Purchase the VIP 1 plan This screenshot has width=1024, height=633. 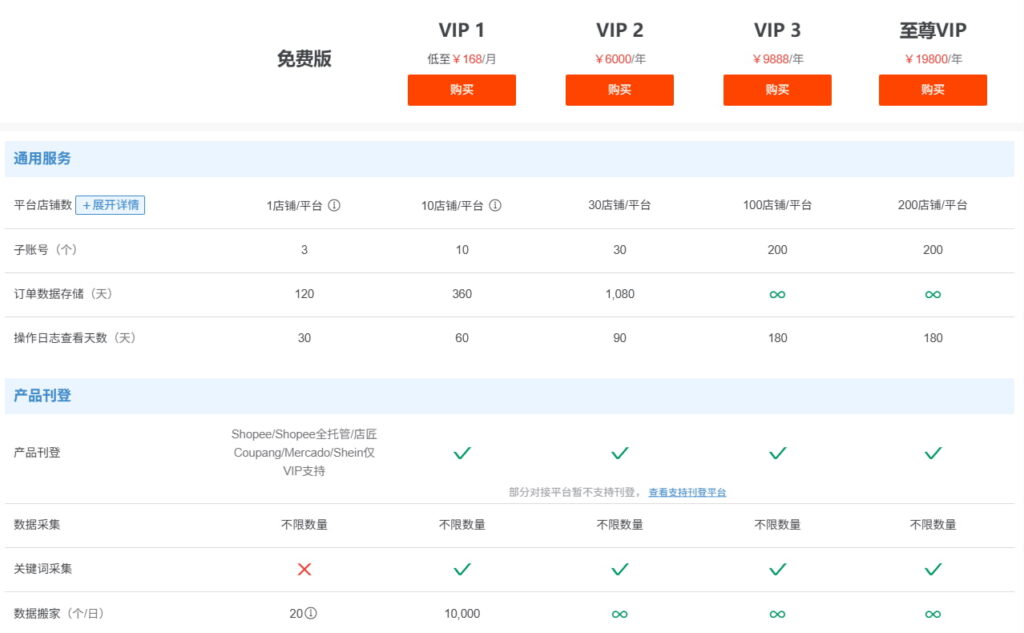461,90
